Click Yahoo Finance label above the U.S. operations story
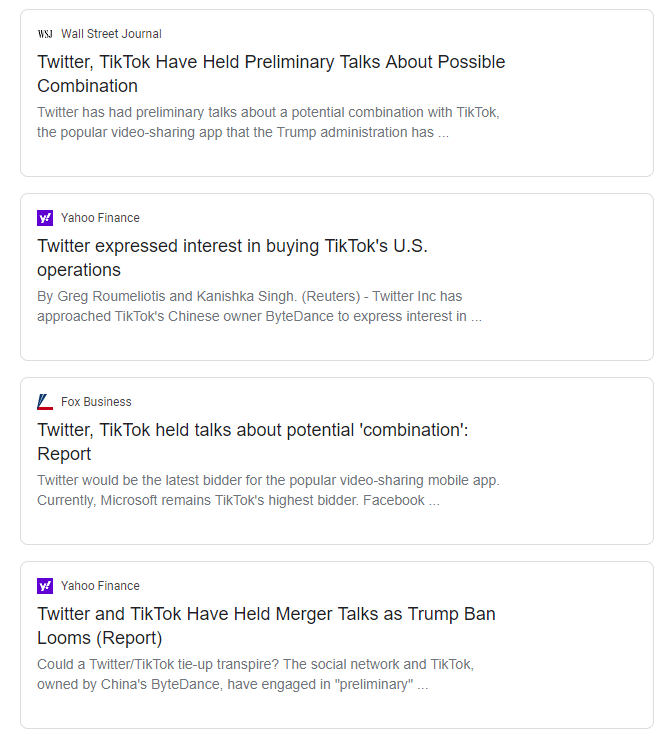This screenshot has width=668, height=744. tap(100, 218)
